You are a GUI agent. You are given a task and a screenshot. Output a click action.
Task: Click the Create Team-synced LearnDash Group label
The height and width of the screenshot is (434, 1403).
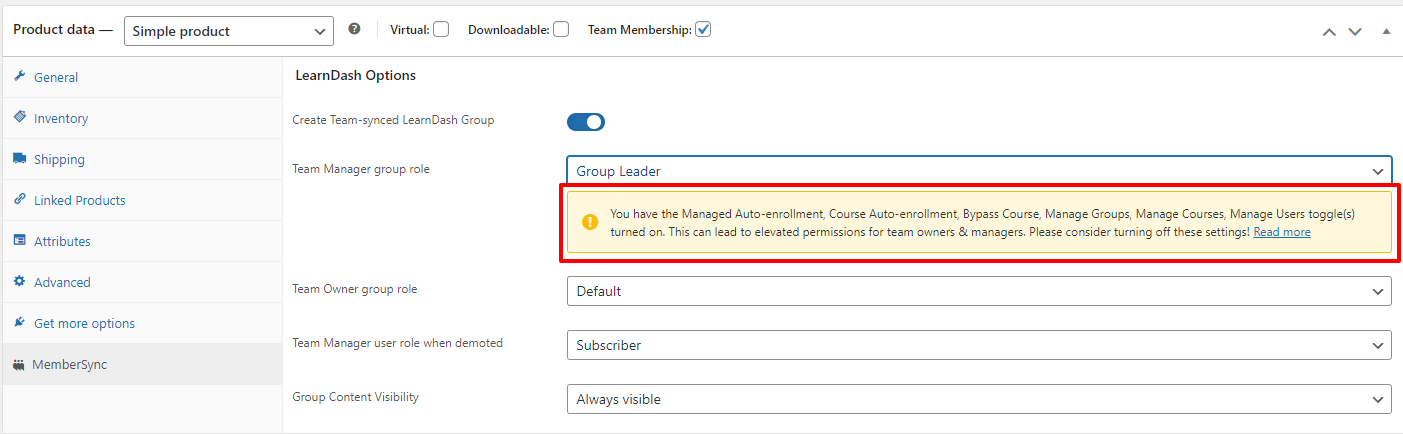[393, 120]
